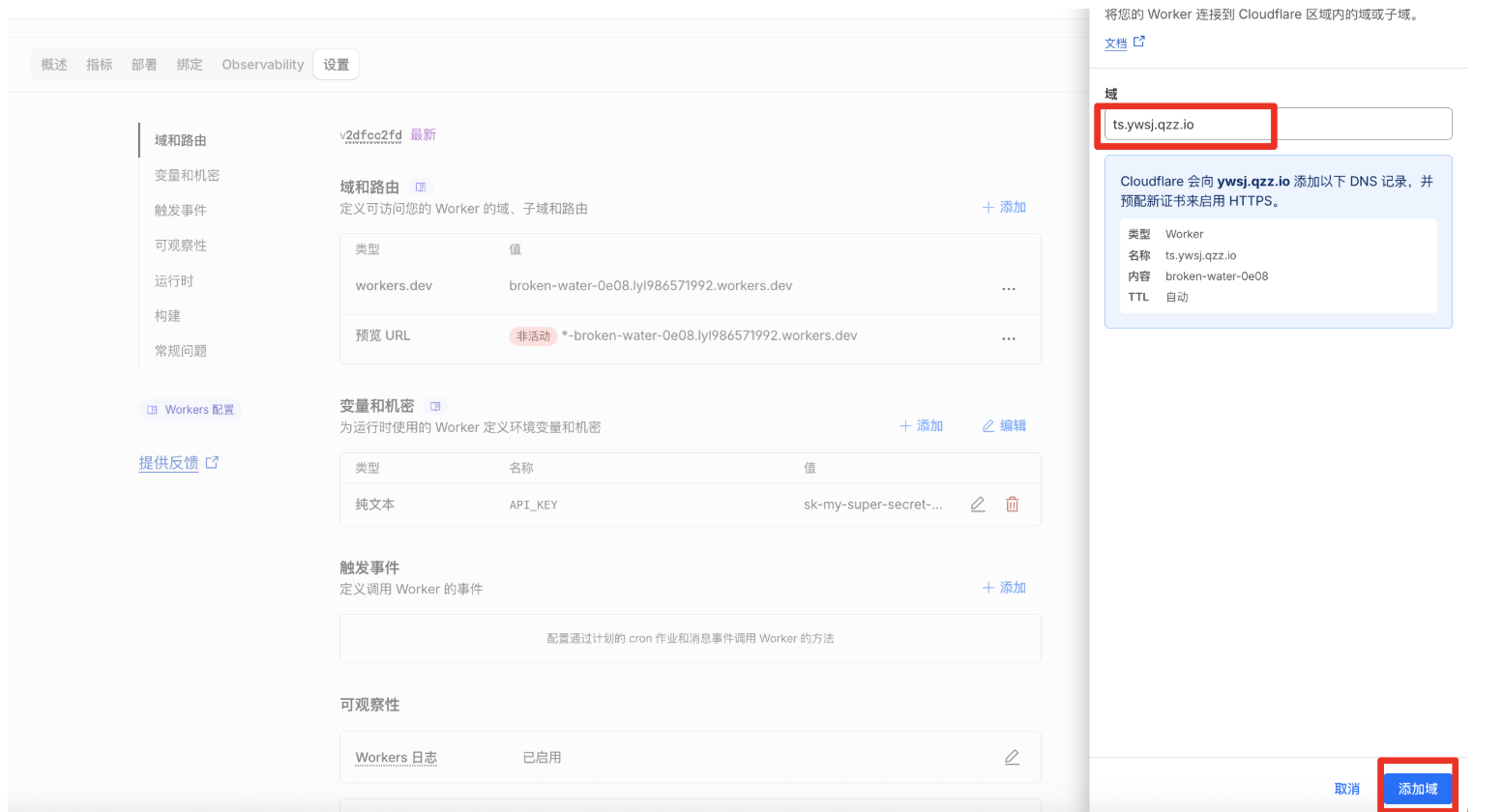Screen dimensions: 1503x812
Task: Click the 域 input field
Action: pos(1277,125)
